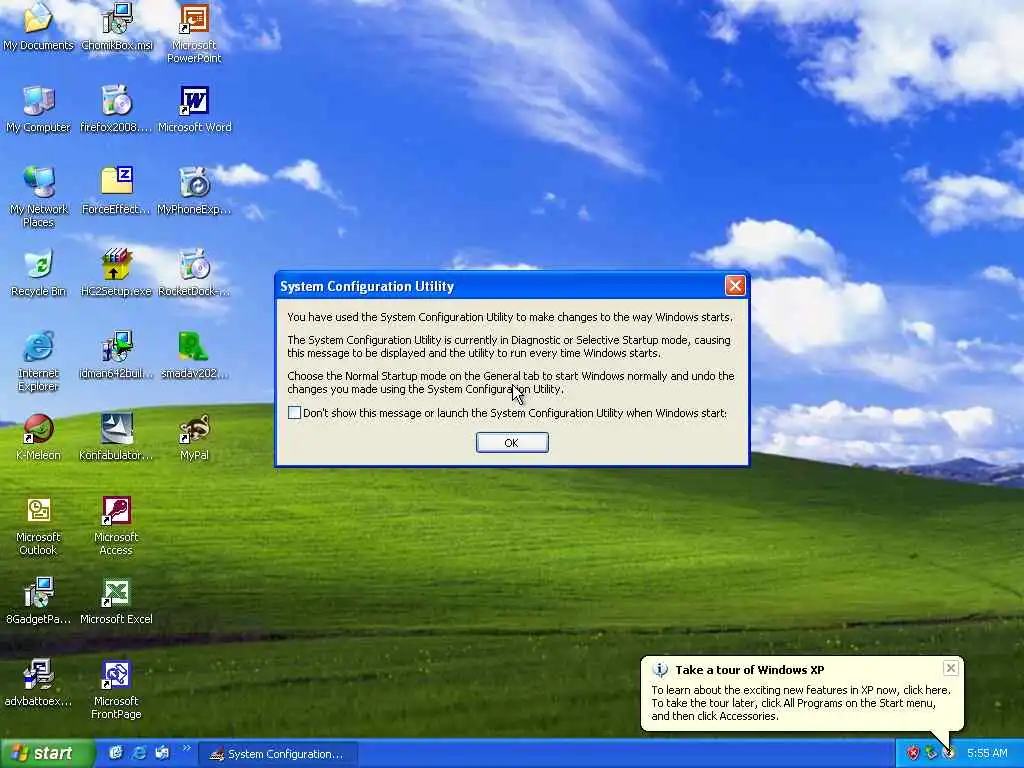Viewport: 1024px width, 768px height.
Task: Click red Security Center shield tray icon
Action: tap(912, 754)
